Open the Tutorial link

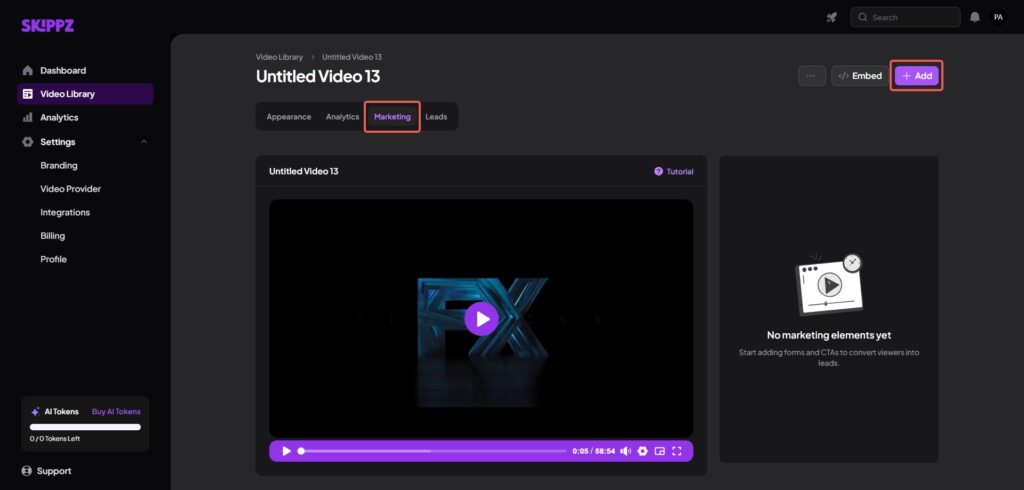(x=674, y=172)
